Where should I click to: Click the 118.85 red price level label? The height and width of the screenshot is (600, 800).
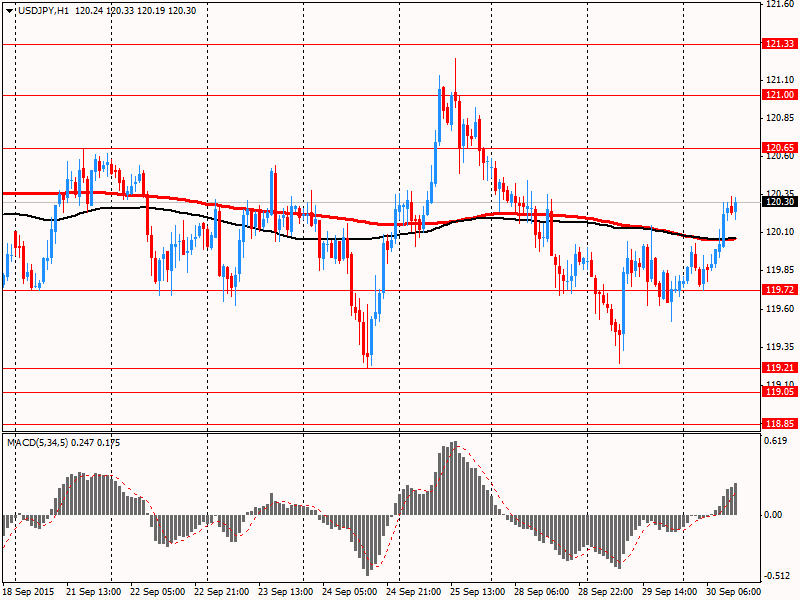pos(779,424)
